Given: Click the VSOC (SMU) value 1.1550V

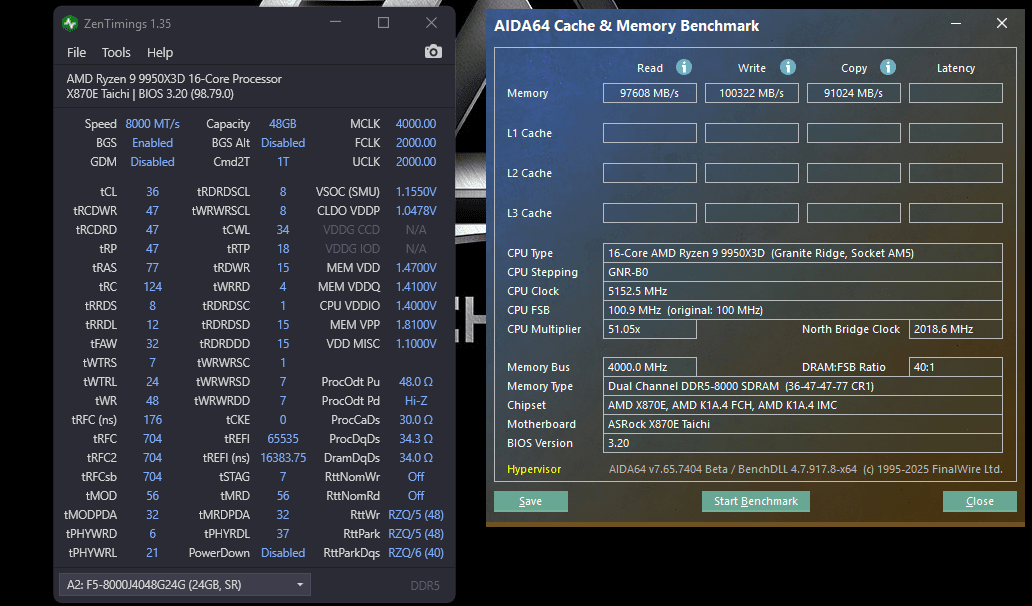Looking at the screenshot, I should click(416, 192).
